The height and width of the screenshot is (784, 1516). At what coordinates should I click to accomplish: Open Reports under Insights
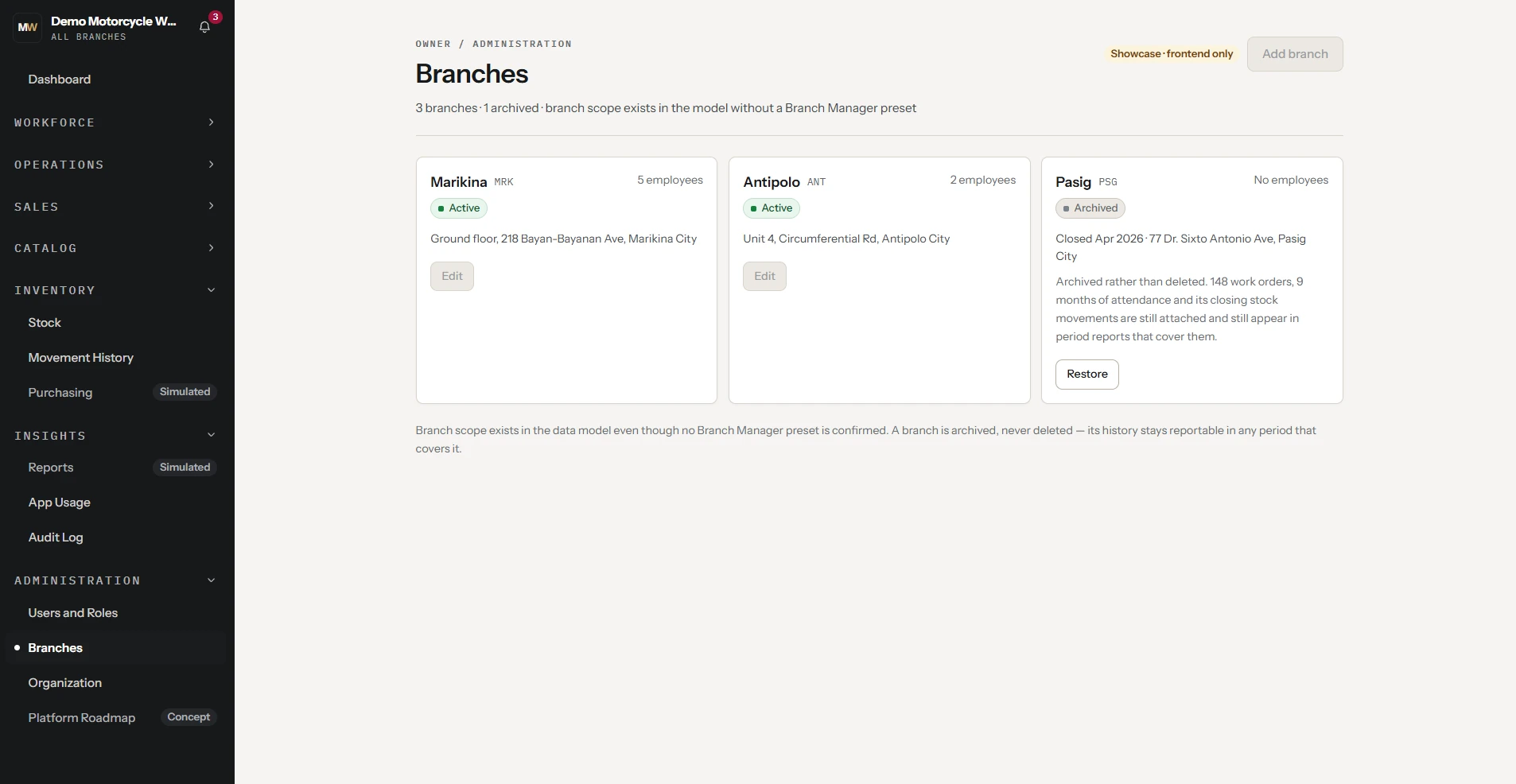(115, 468)
